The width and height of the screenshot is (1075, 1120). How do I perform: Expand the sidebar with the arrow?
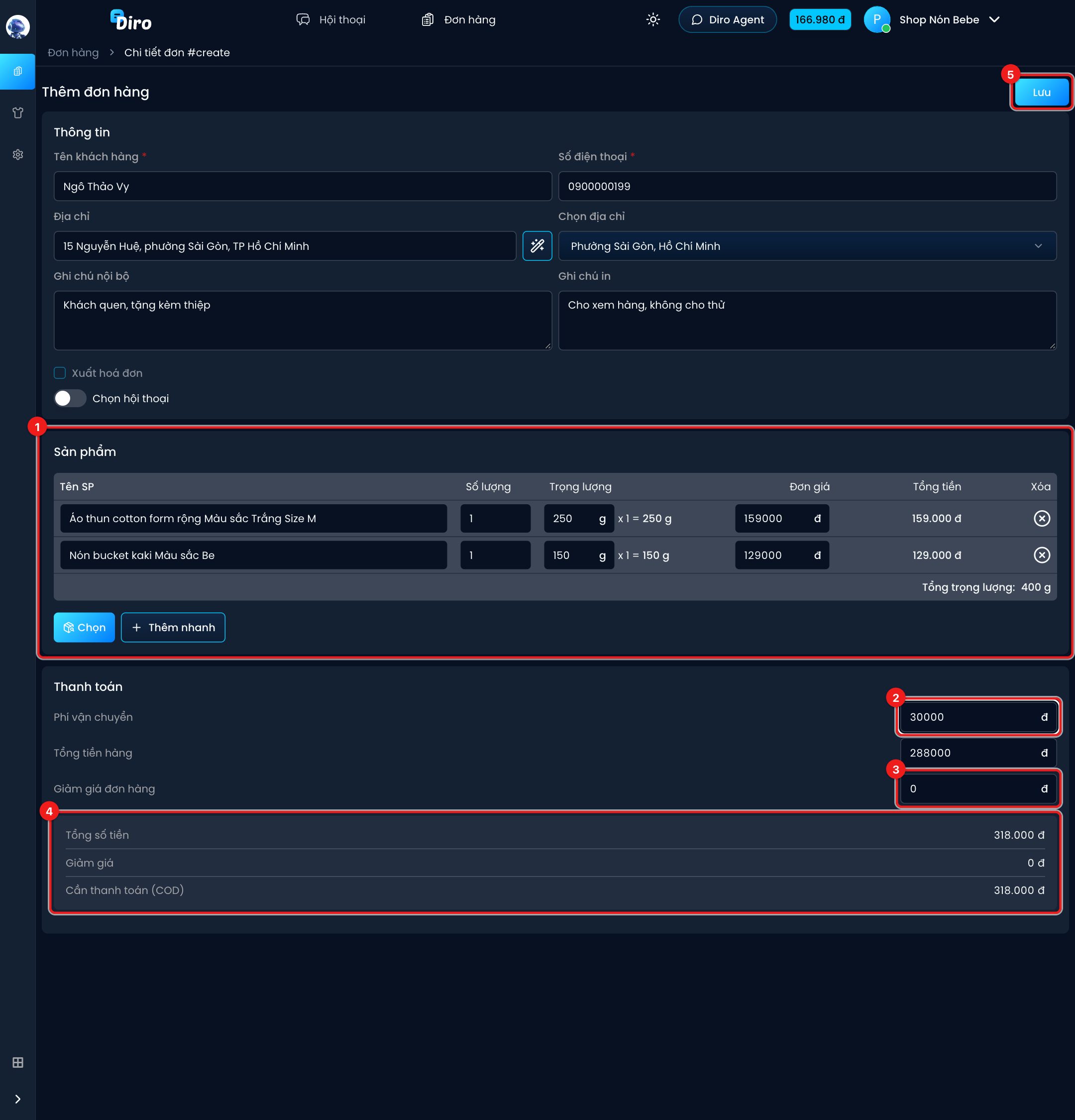(x=18, y=1099)
